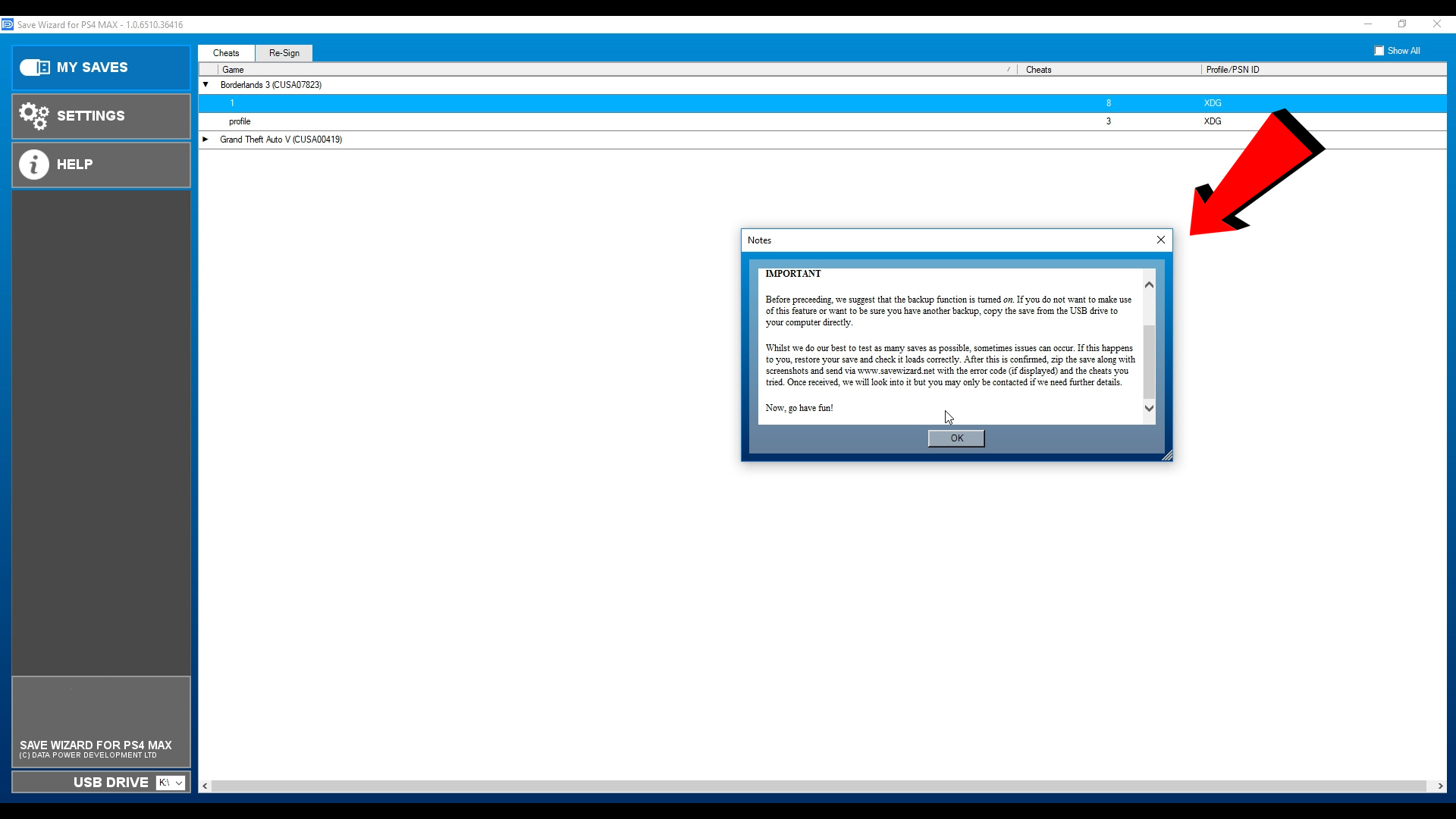Click the SETTINGS gear icon

point(33,115)
